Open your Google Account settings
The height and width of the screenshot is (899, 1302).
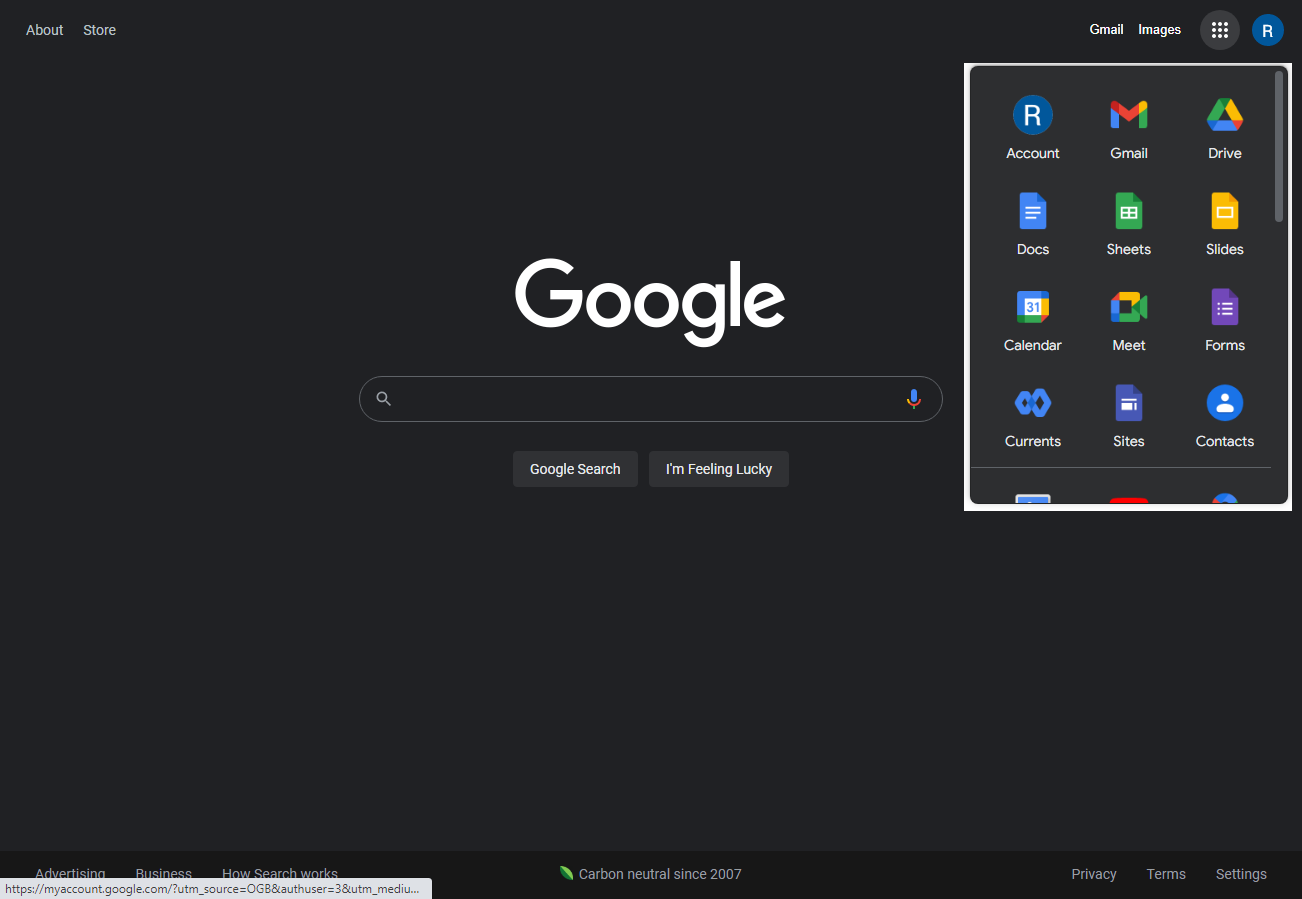(x=1032, y=127)
